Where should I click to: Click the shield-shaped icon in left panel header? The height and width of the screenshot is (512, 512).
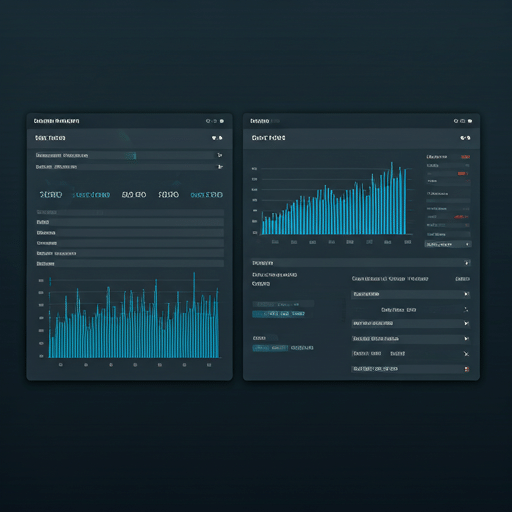coord(214,138)
